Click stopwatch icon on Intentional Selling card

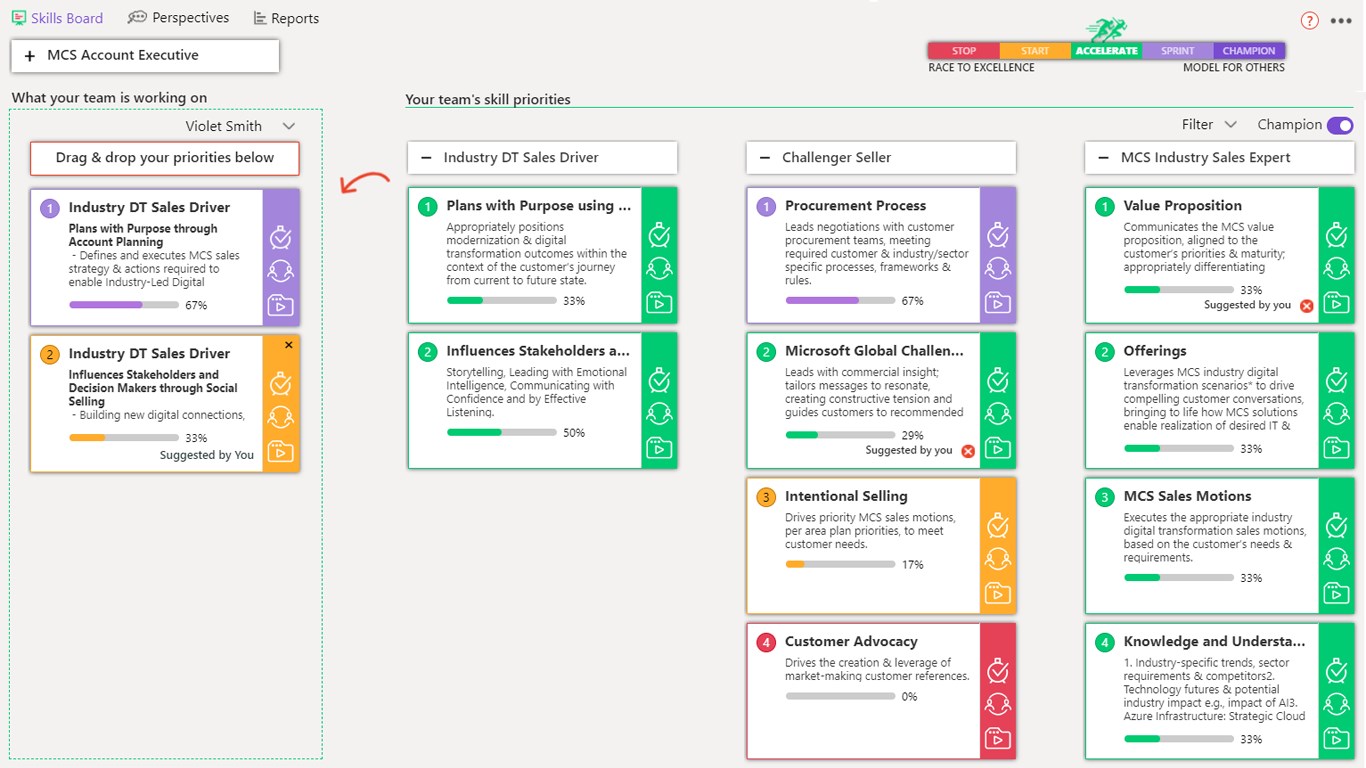click(x=997, y=525)
